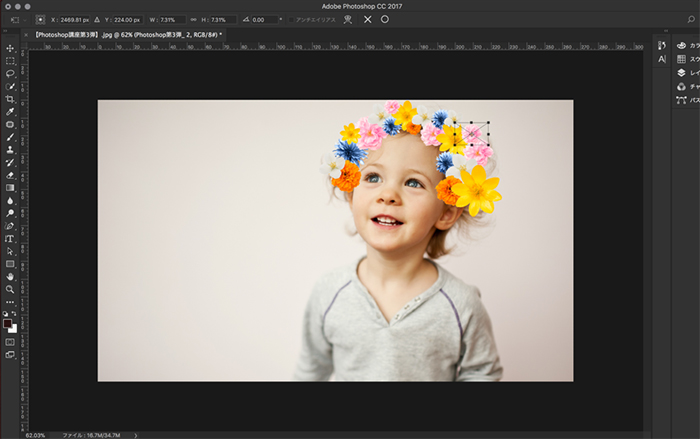Reset default foreground and background colors
Viewport: 700px width, 439px height.
[5, 314]
